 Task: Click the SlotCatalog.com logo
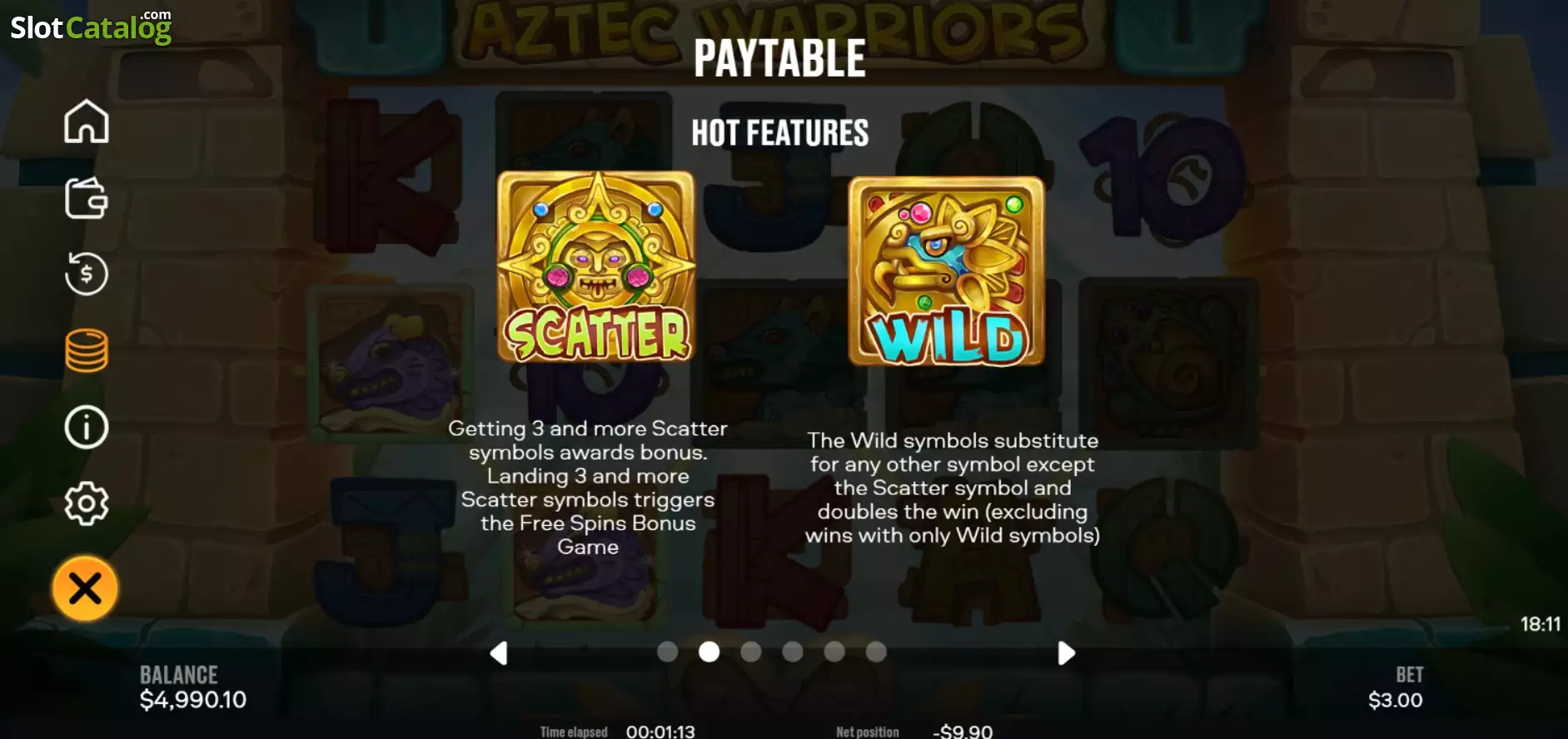tap(91, 27)
